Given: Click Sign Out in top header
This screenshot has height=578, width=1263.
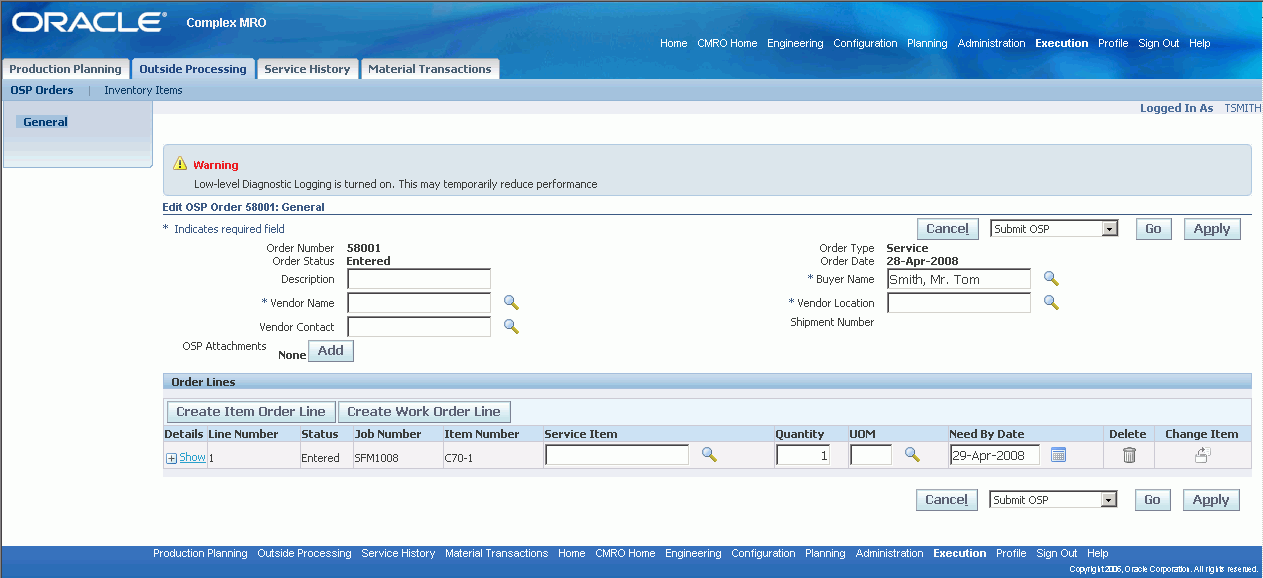Looking at the screenshot, I should [1159, 43].
